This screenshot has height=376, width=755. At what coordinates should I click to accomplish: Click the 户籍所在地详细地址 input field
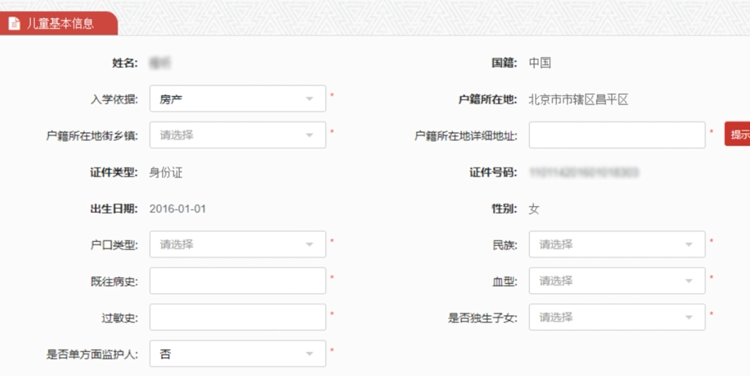(x=617, y=135)
